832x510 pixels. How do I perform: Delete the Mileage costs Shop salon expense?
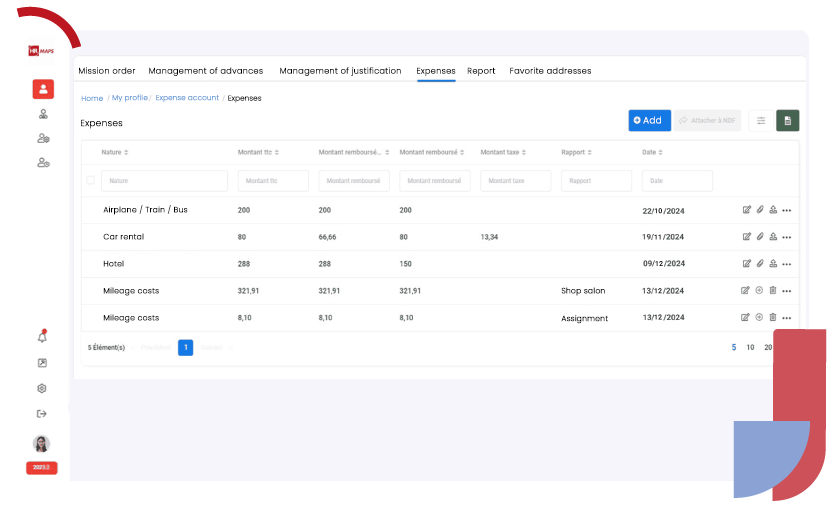point(773,290)
